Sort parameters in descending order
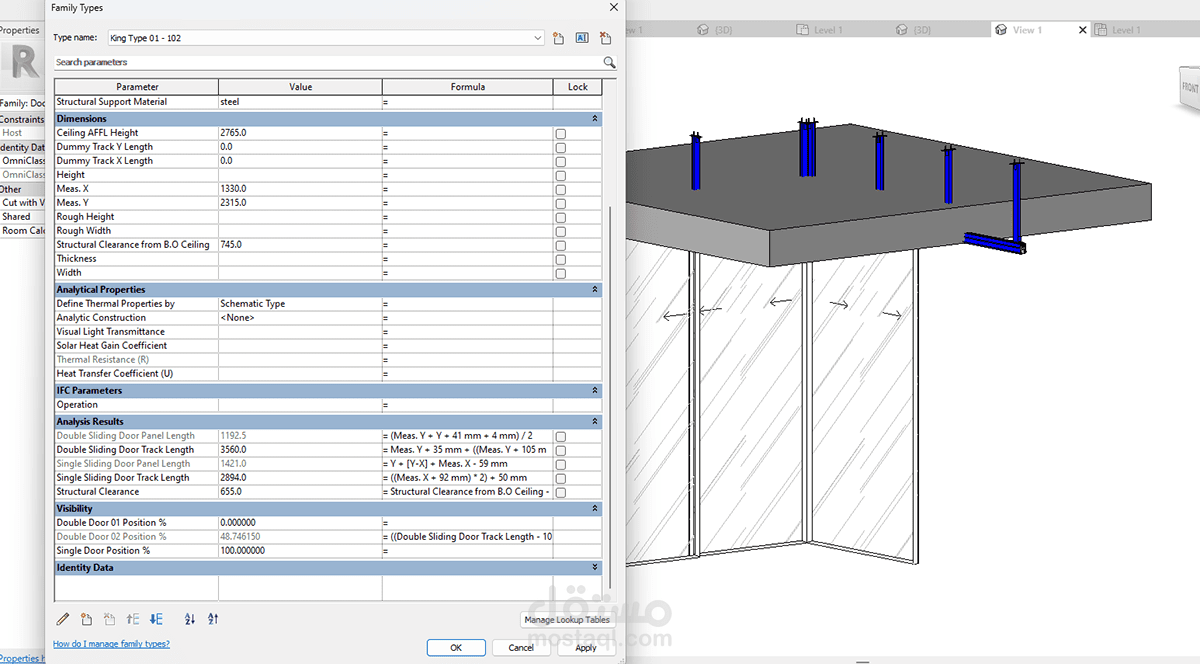The height and width of the screenshot is (664, 1200). [213, 619]
